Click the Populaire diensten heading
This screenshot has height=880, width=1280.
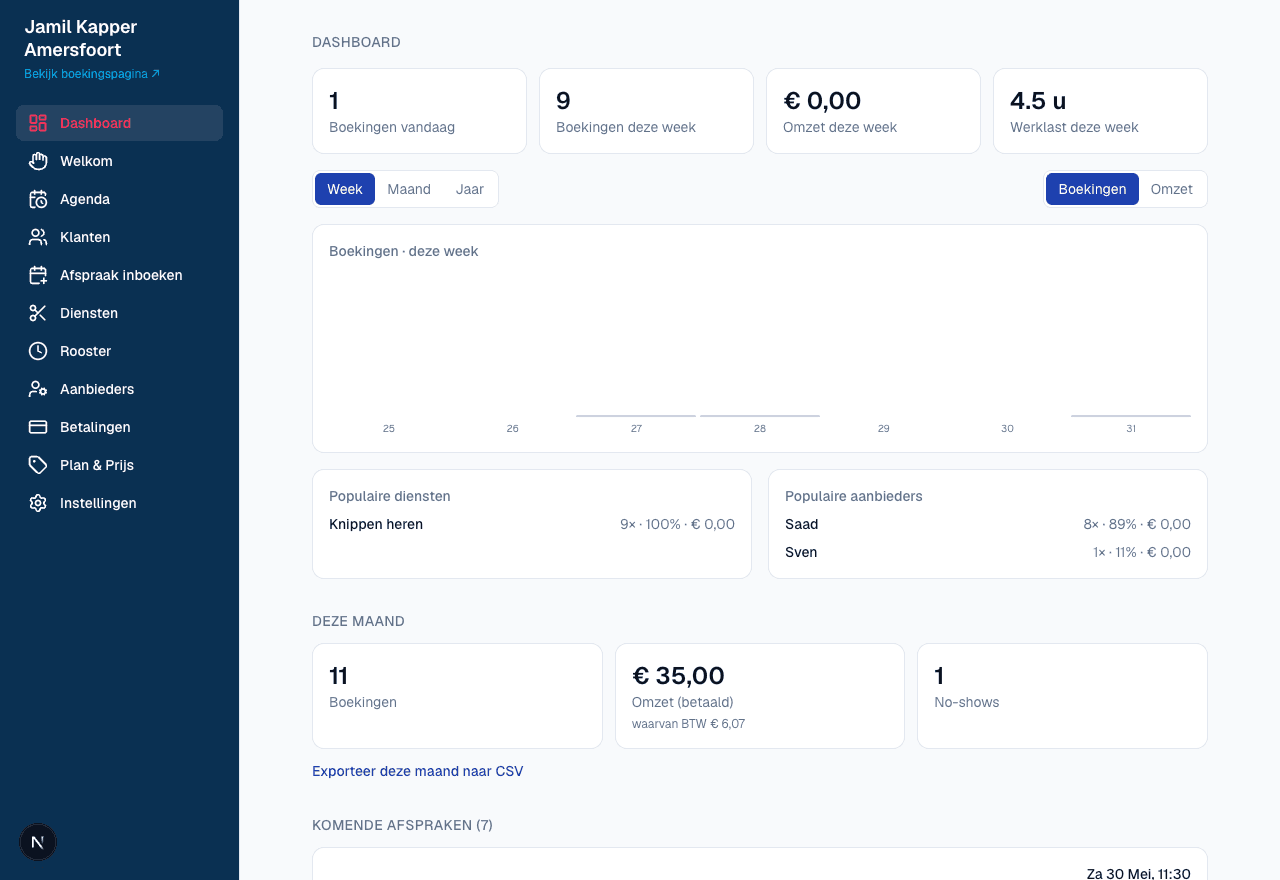(390, 496)
